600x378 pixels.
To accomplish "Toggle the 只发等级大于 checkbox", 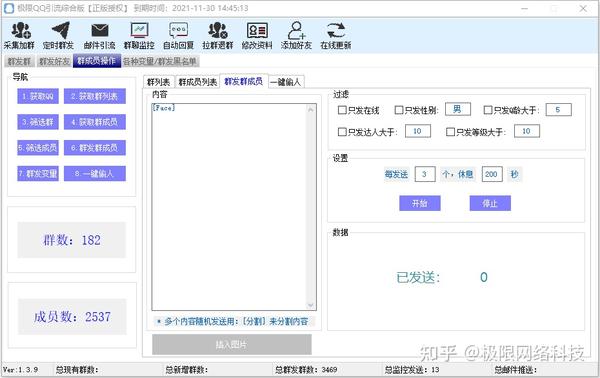I will click(x=450, y=132).
